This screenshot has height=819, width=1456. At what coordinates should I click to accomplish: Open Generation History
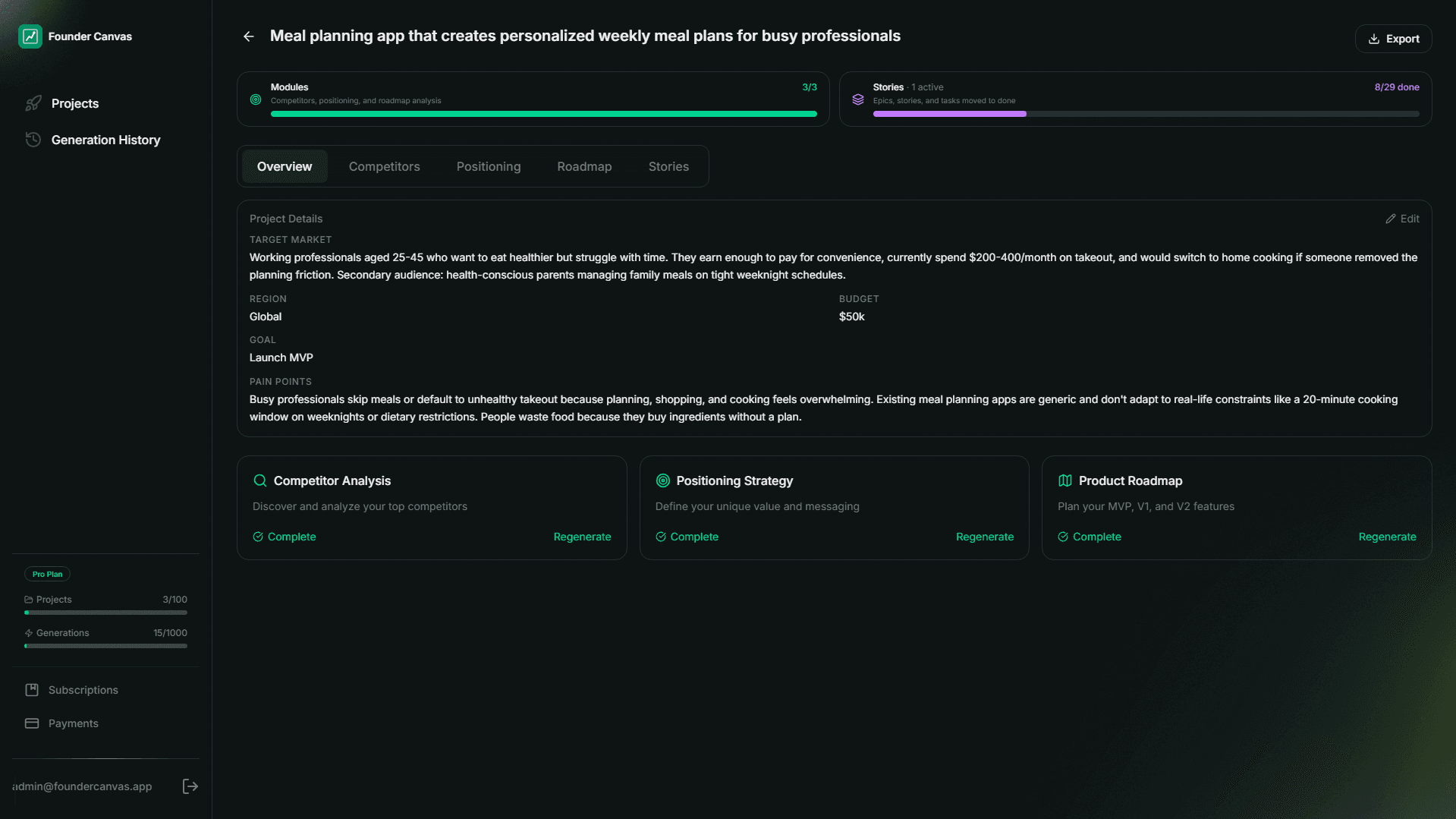(105, 140)
